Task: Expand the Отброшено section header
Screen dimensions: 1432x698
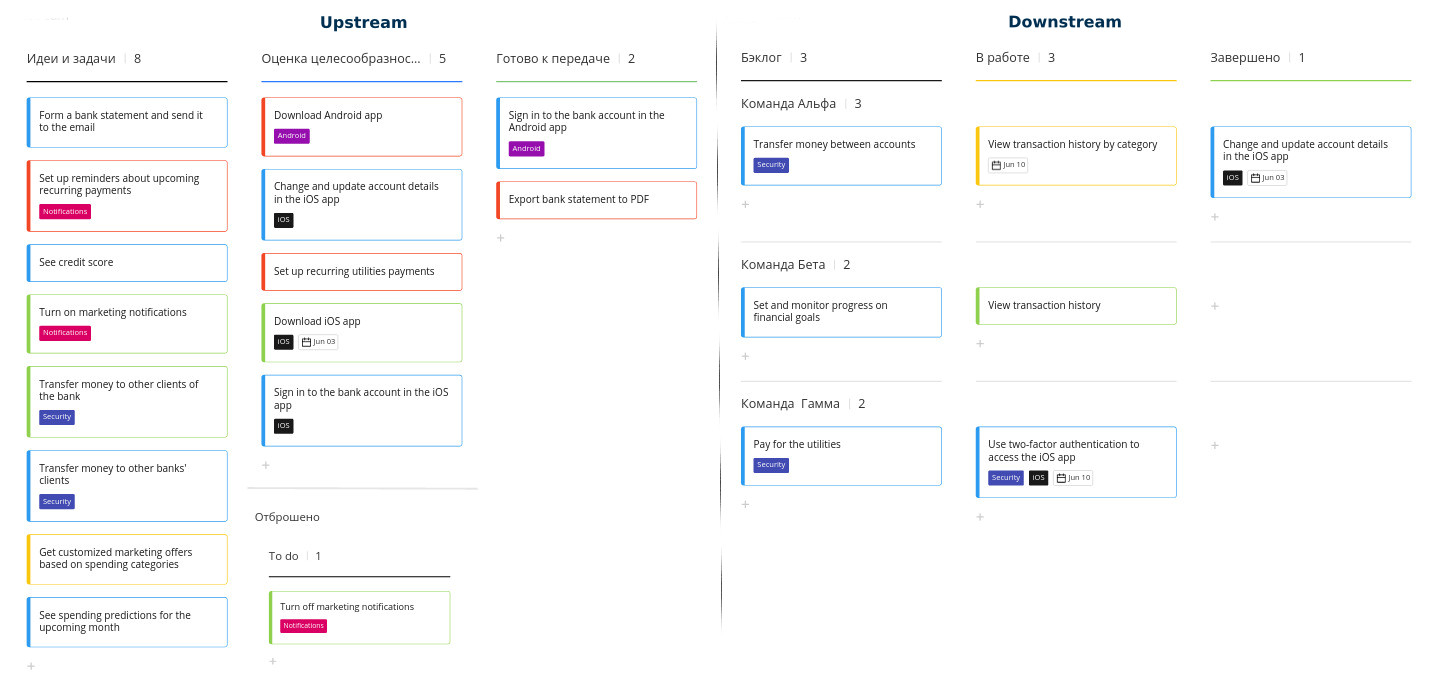Action: 287,518
